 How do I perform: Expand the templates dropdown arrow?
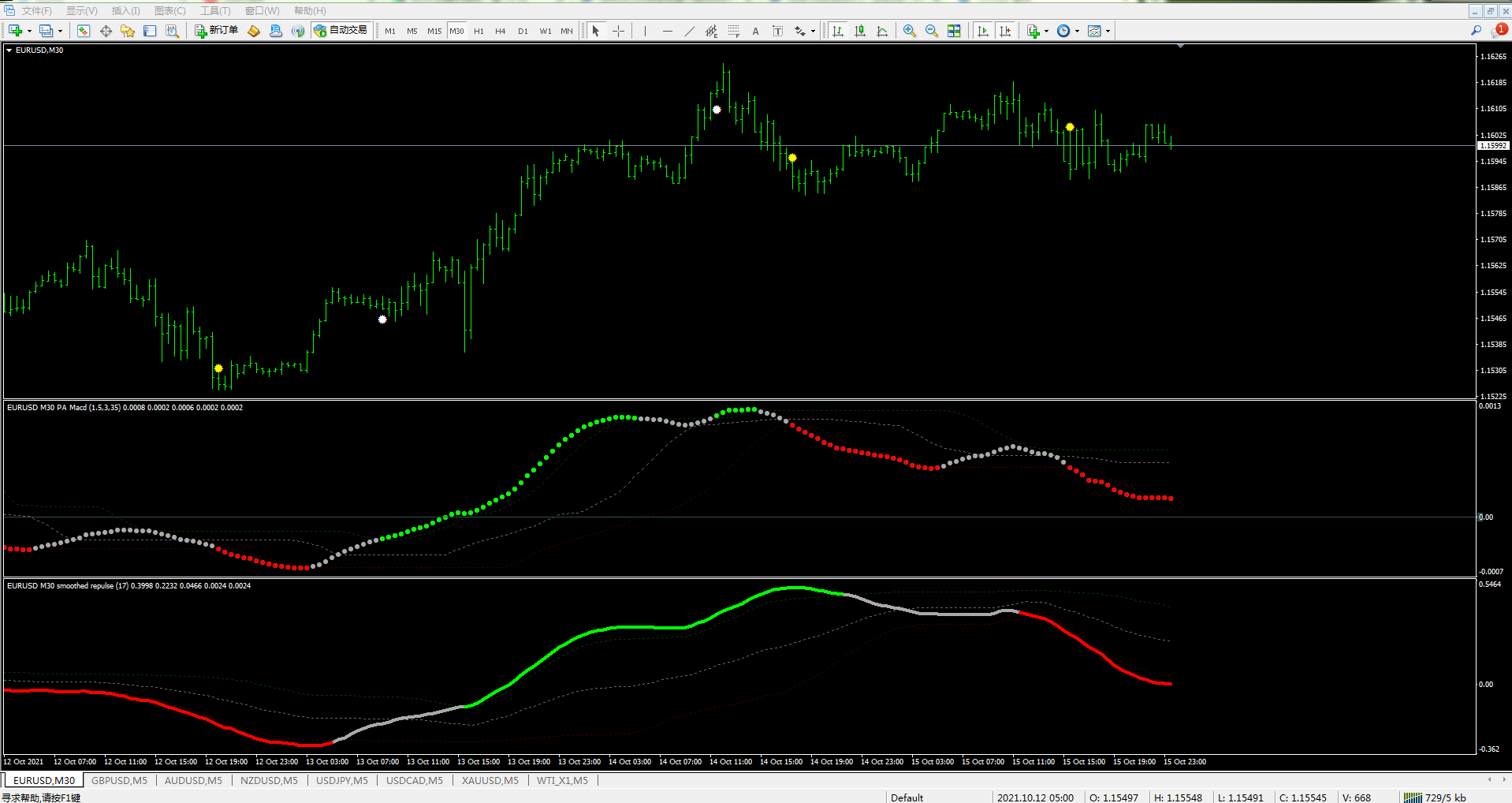tap(1108, 31)
